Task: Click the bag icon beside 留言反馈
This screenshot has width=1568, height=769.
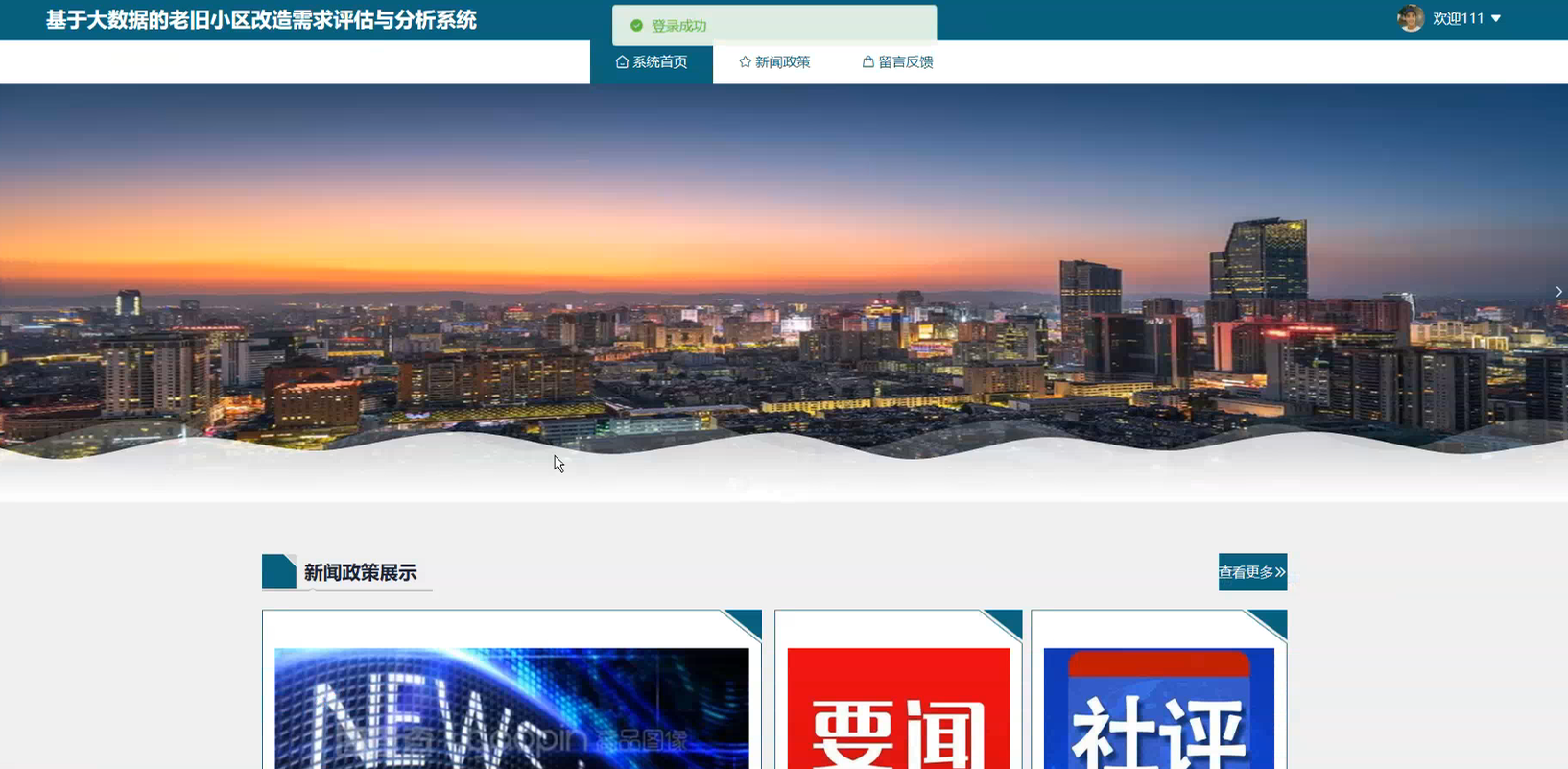Action: 867,62
